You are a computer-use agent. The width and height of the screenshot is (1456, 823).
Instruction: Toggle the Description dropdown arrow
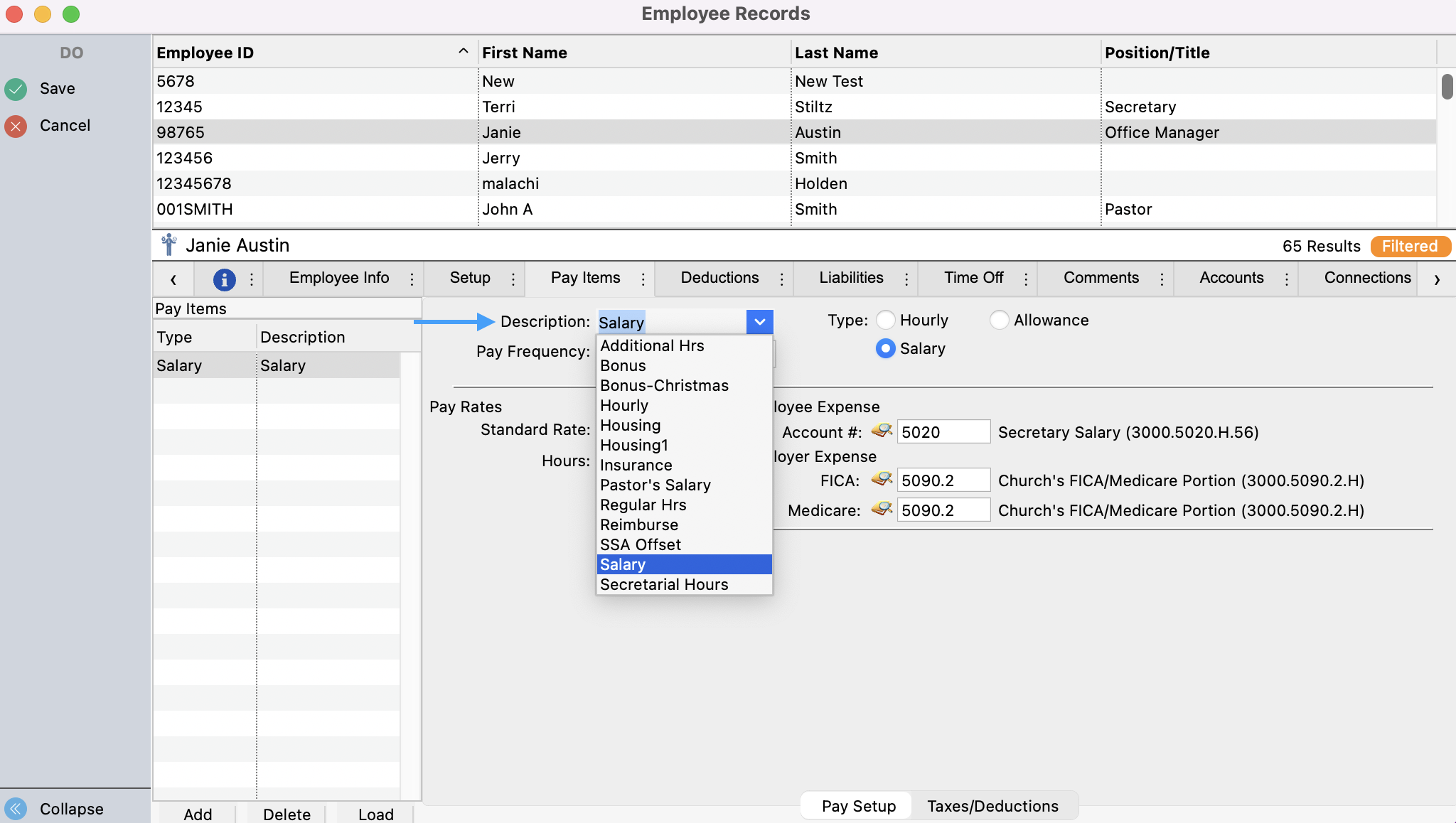click(x=759, y=322)
